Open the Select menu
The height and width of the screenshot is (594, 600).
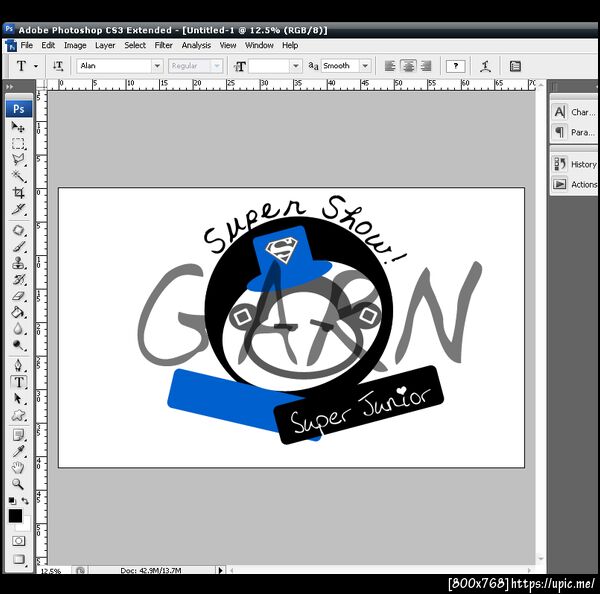(x=135, y=46)
